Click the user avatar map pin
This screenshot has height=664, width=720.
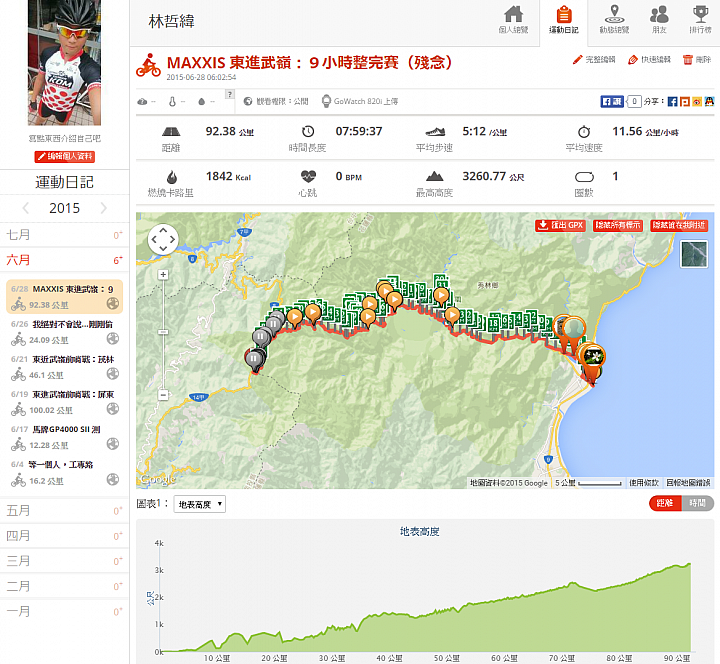(574, 328)
